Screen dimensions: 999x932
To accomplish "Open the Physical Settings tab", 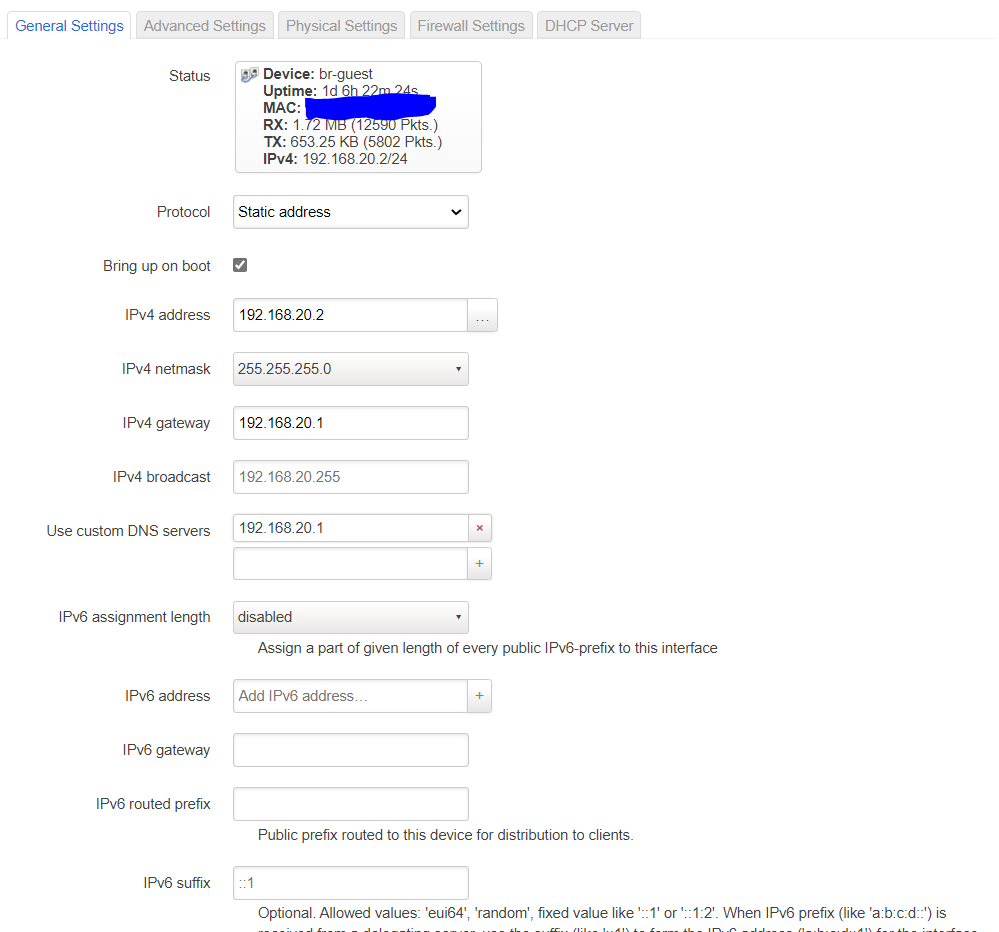I will point(341,26).
